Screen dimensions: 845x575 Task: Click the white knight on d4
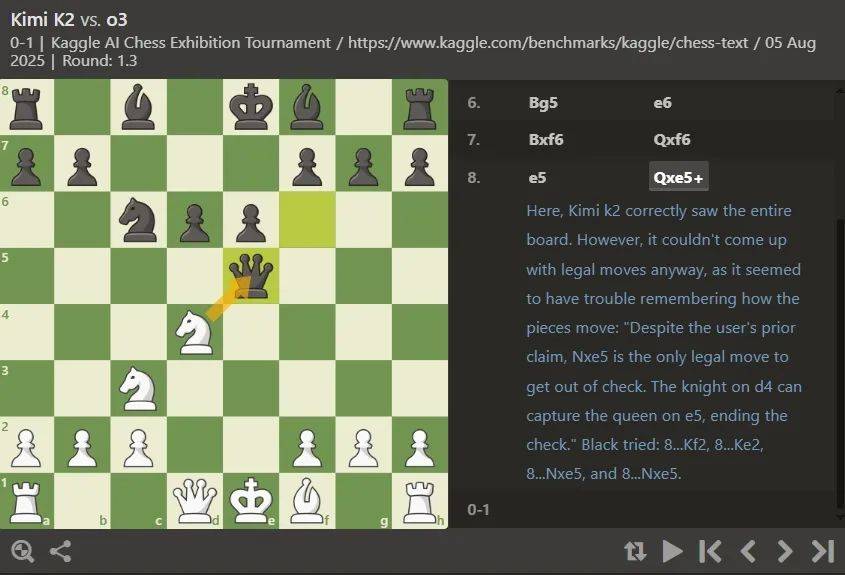tap(195, 332)
